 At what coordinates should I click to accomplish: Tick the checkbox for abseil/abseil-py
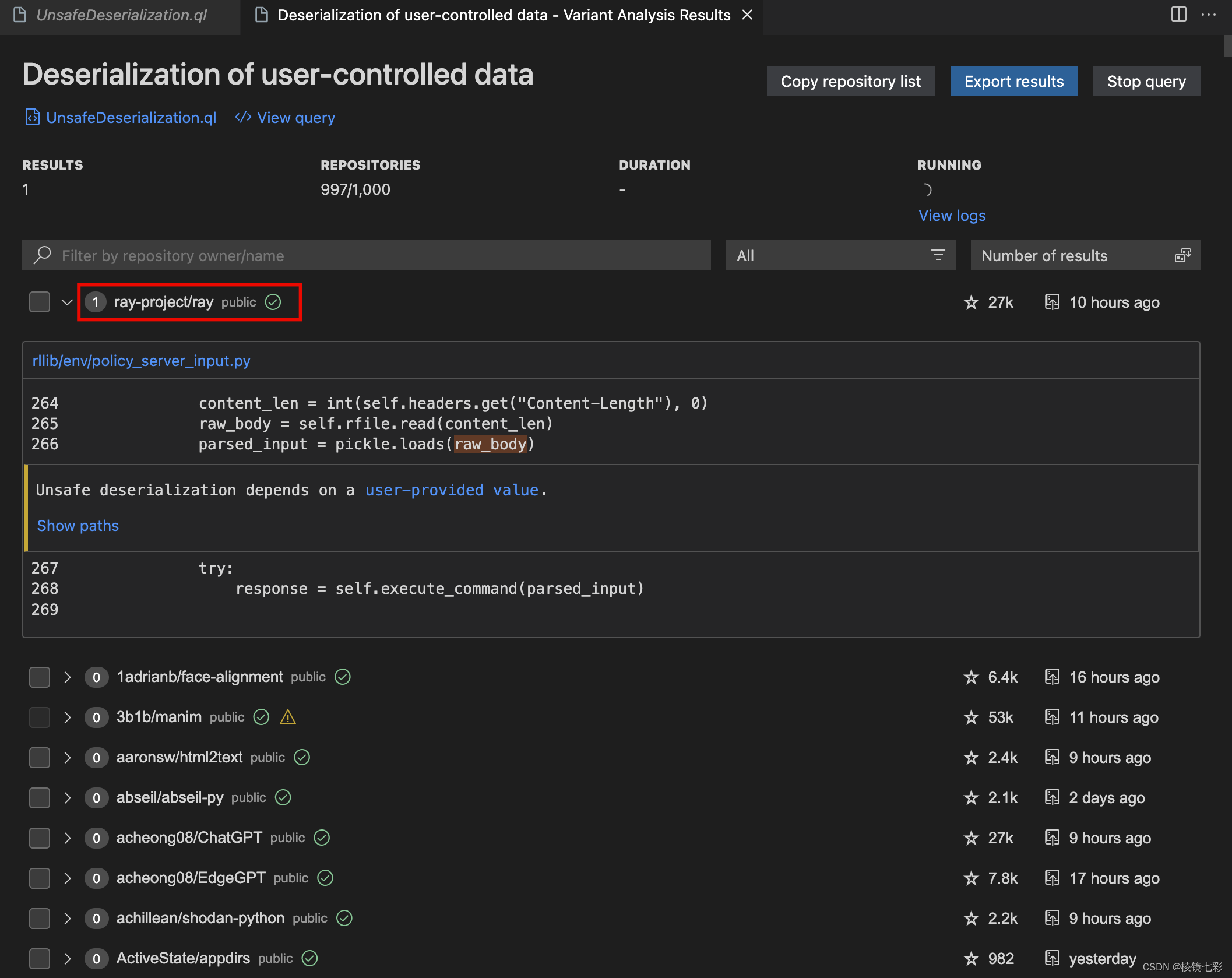click(x=40, y=797)
